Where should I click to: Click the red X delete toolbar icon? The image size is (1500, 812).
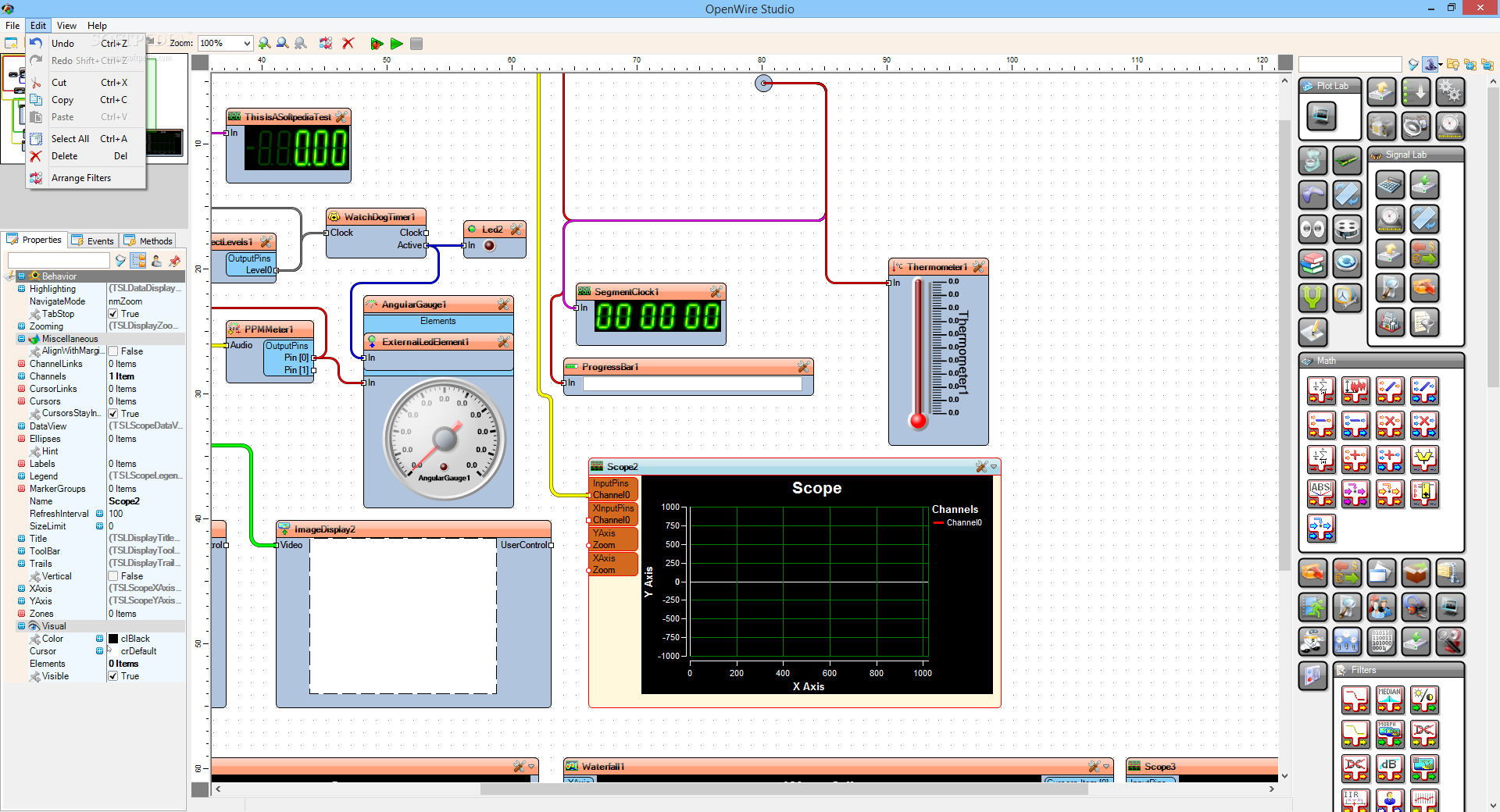348,44
